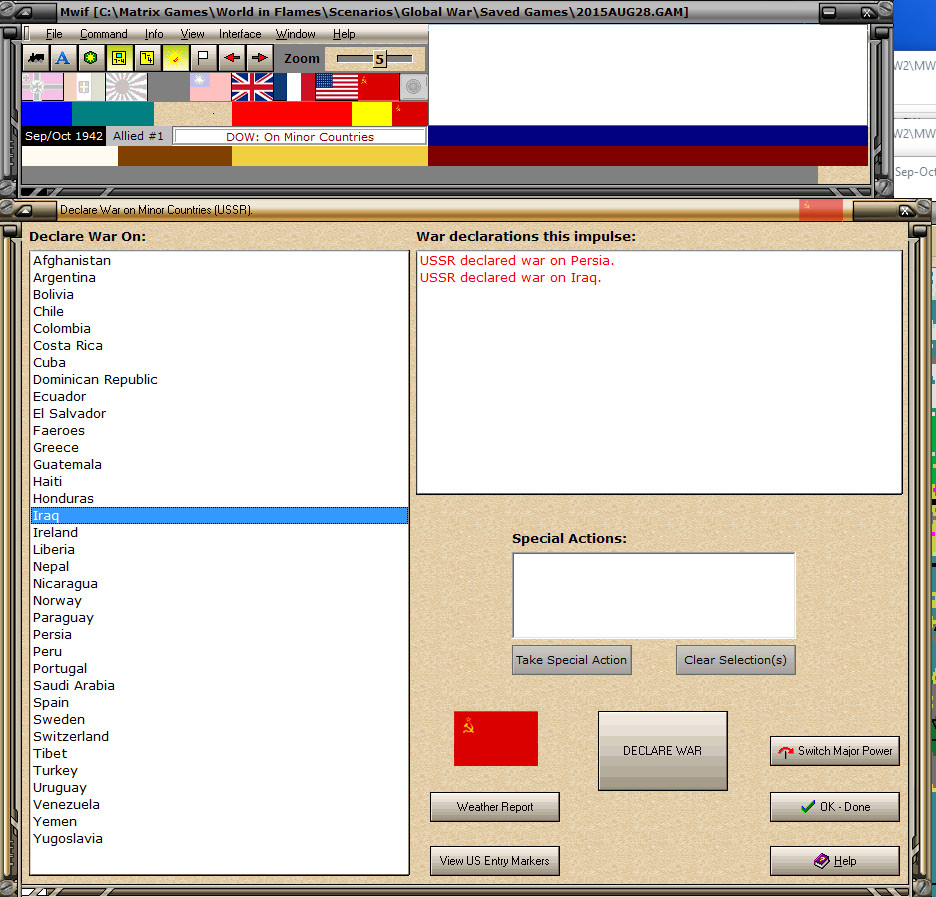Select the German flag in flag row
The height and width of the screenshot is (897, 936).
coord(42,87)
